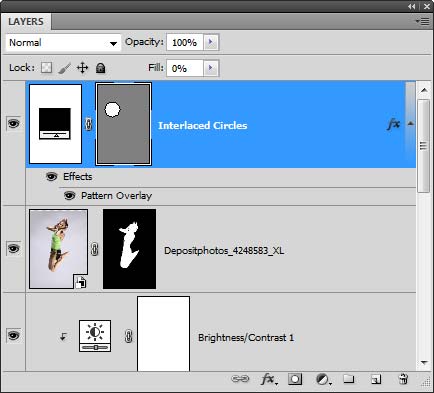Open the Normal blend mode dropdown
Image resolution: width=434 pixels, height=393 pixels.
[x=63, y=43]
